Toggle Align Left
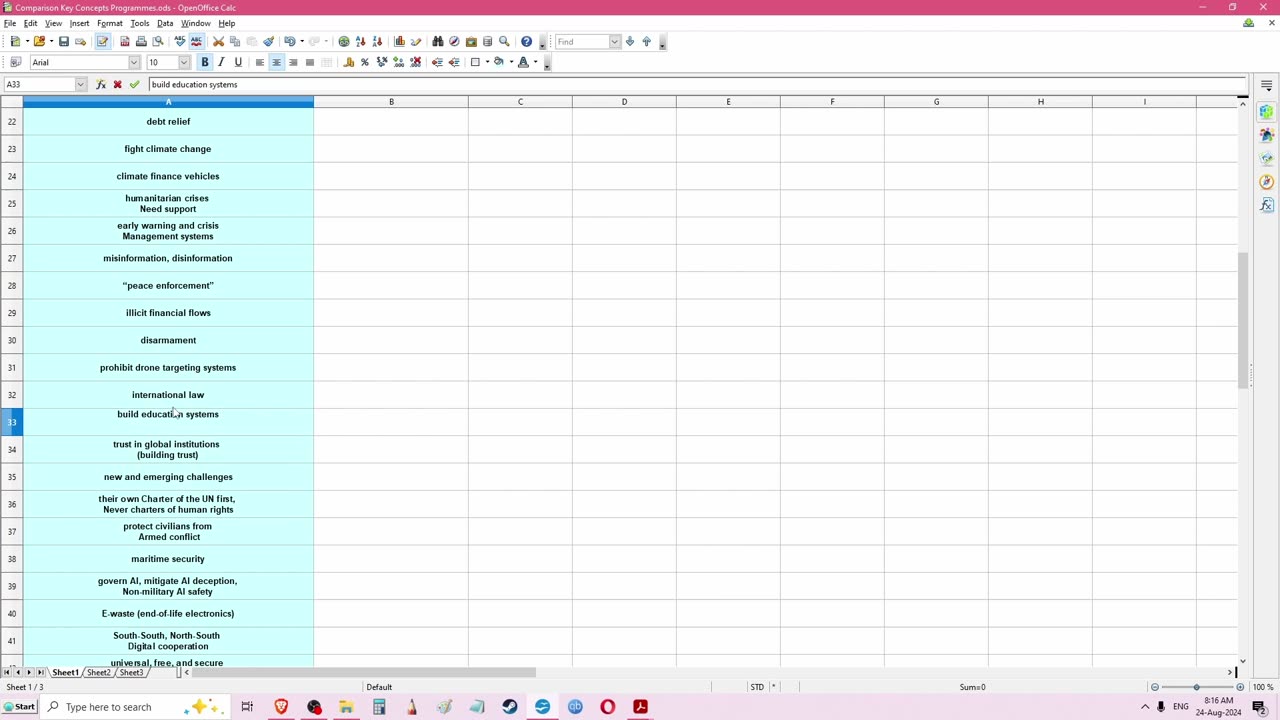1280x720 pixels. [260, 62]
